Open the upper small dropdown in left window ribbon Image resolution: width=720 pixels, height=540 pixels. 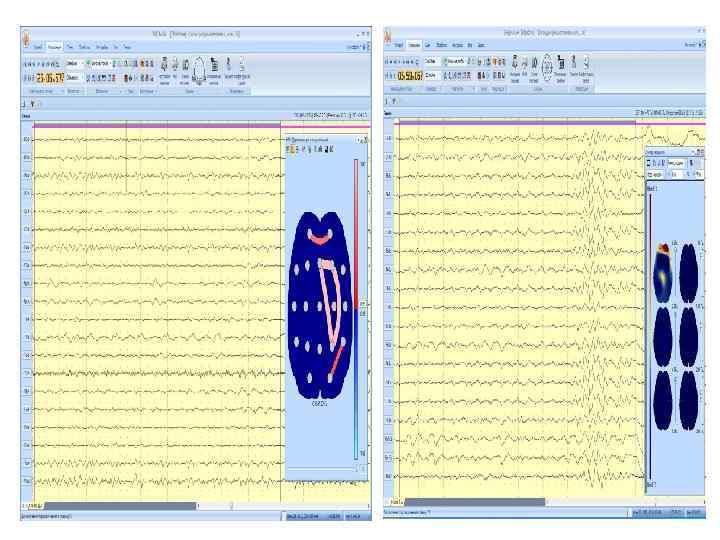pos(73,63)
